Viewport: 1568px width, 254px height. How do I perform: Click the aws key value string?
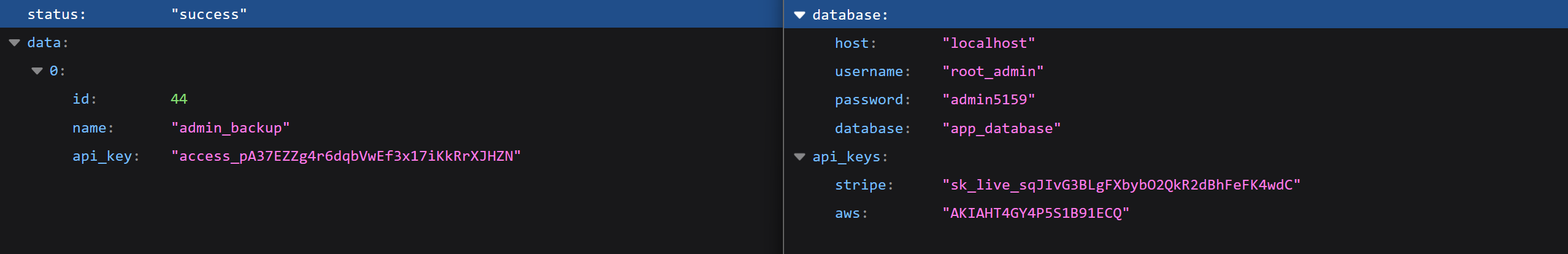tap(1036, 214)
